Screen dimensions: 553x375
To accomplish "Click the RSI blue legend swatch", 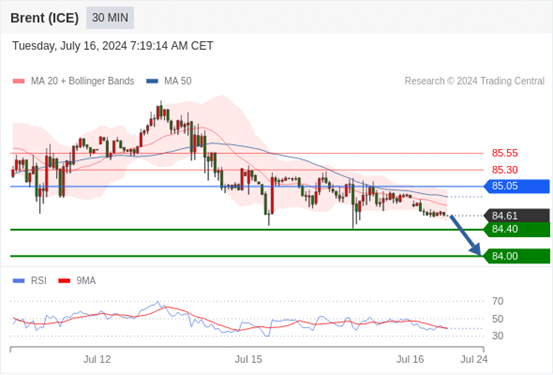I will 19,281.
